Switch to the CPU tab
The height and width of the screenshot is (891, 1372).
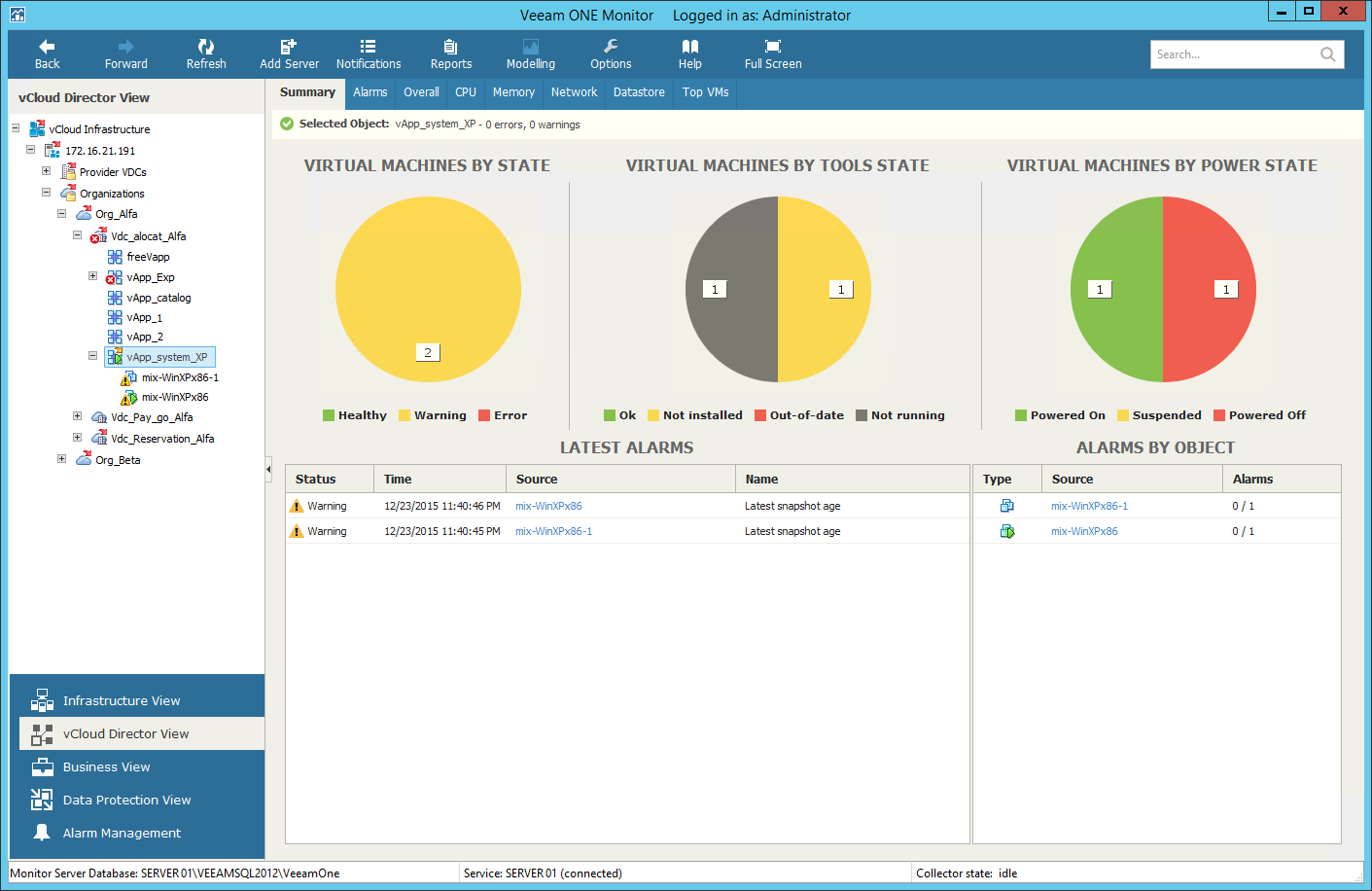(466, 92)
